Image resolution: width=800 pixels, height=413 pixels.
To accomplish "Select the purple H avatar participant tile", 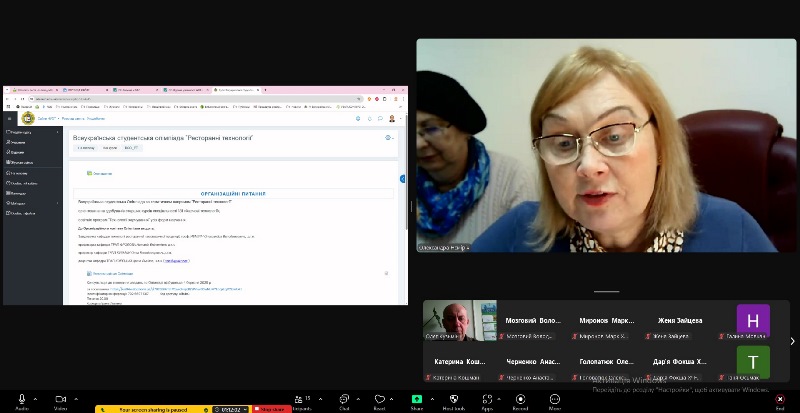I will (x=752, y=321).
